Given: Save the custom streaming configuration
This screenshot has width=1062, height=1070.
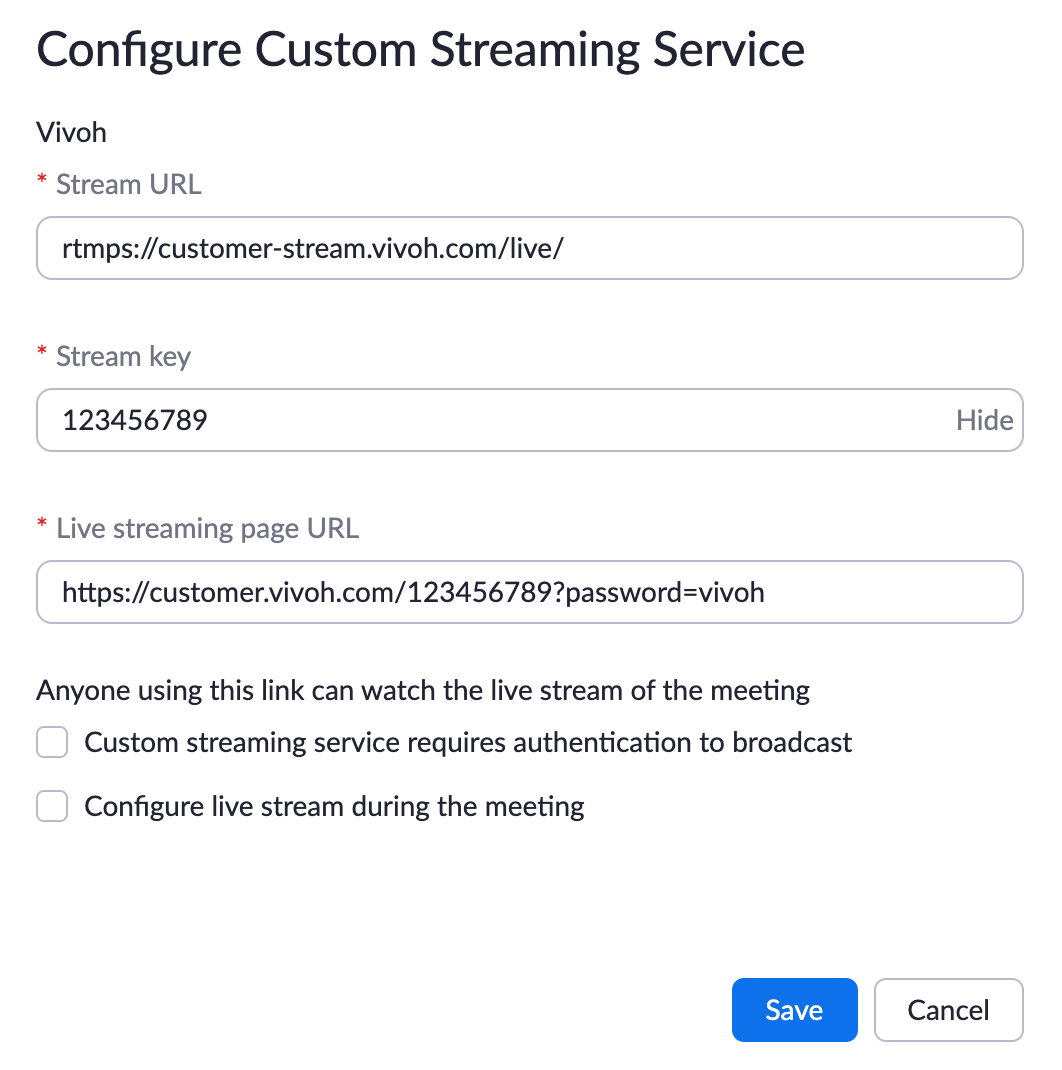Looking at the screenshot, I should 794,1010.
